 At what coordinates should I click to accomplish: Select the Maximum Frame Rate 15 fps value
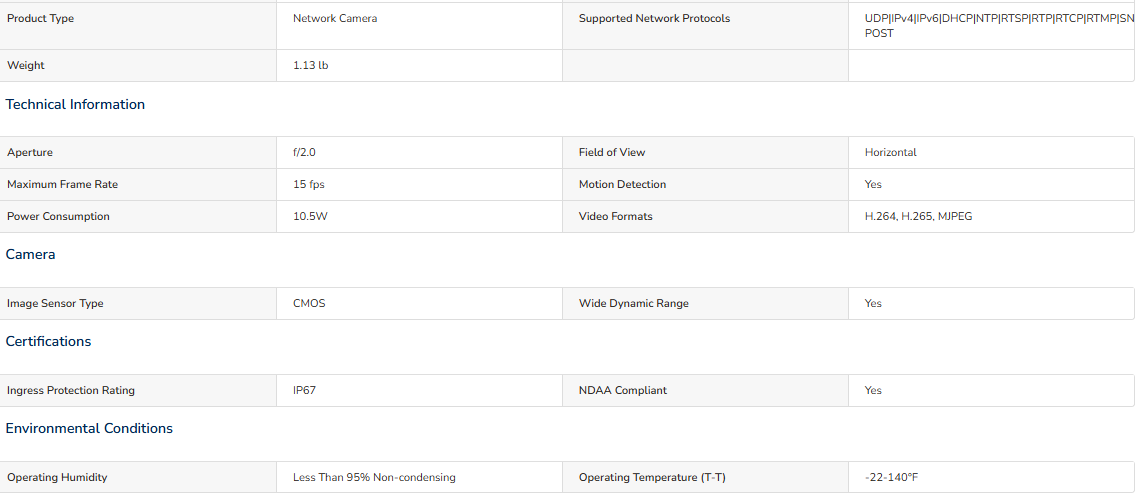[x=309, y=184]
